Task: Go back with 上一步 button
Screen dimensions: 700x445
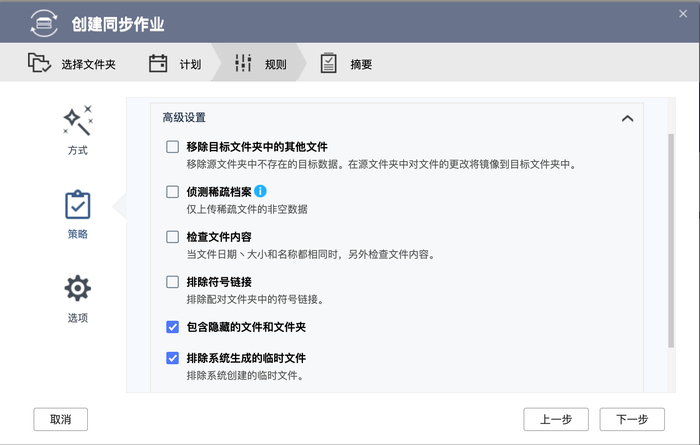Action: coord(556,419)
